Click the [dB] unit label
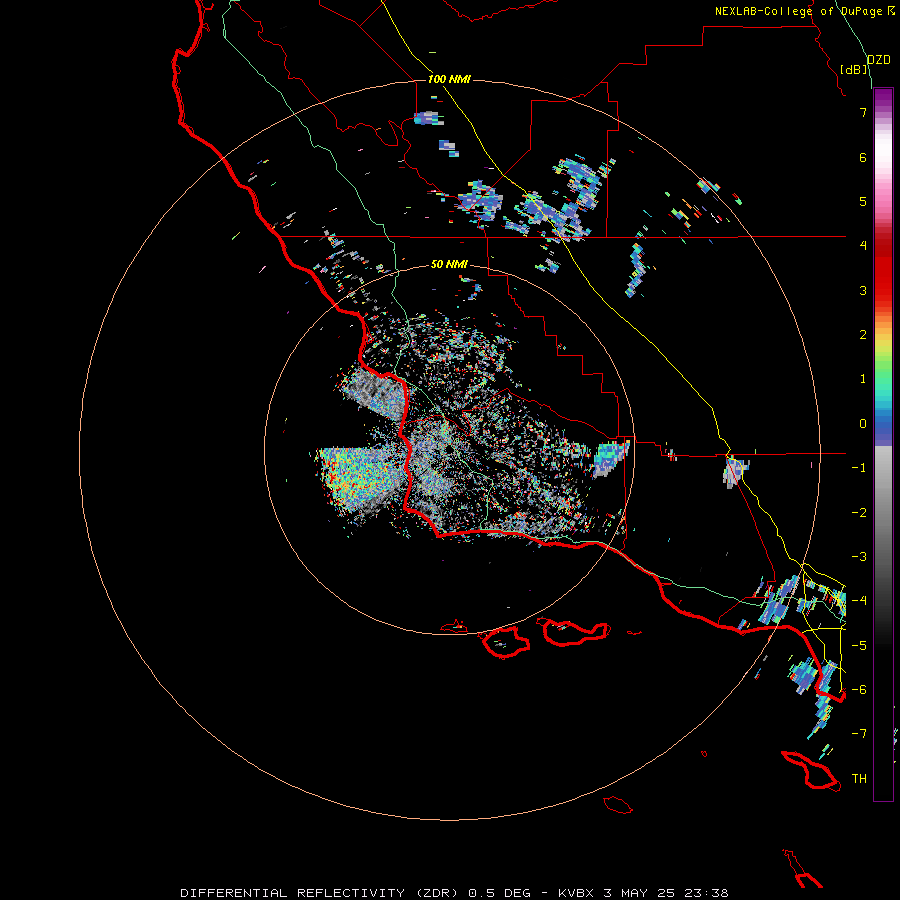This screenshot has height=900, width=900. 854,69
